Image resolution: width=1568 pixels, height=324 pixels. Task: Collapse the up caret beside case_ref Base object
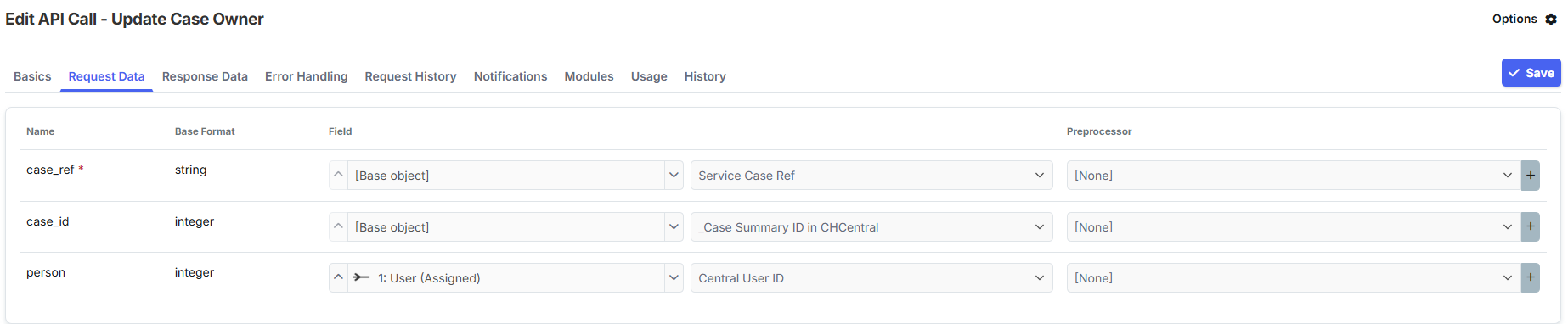pos(338,176)
